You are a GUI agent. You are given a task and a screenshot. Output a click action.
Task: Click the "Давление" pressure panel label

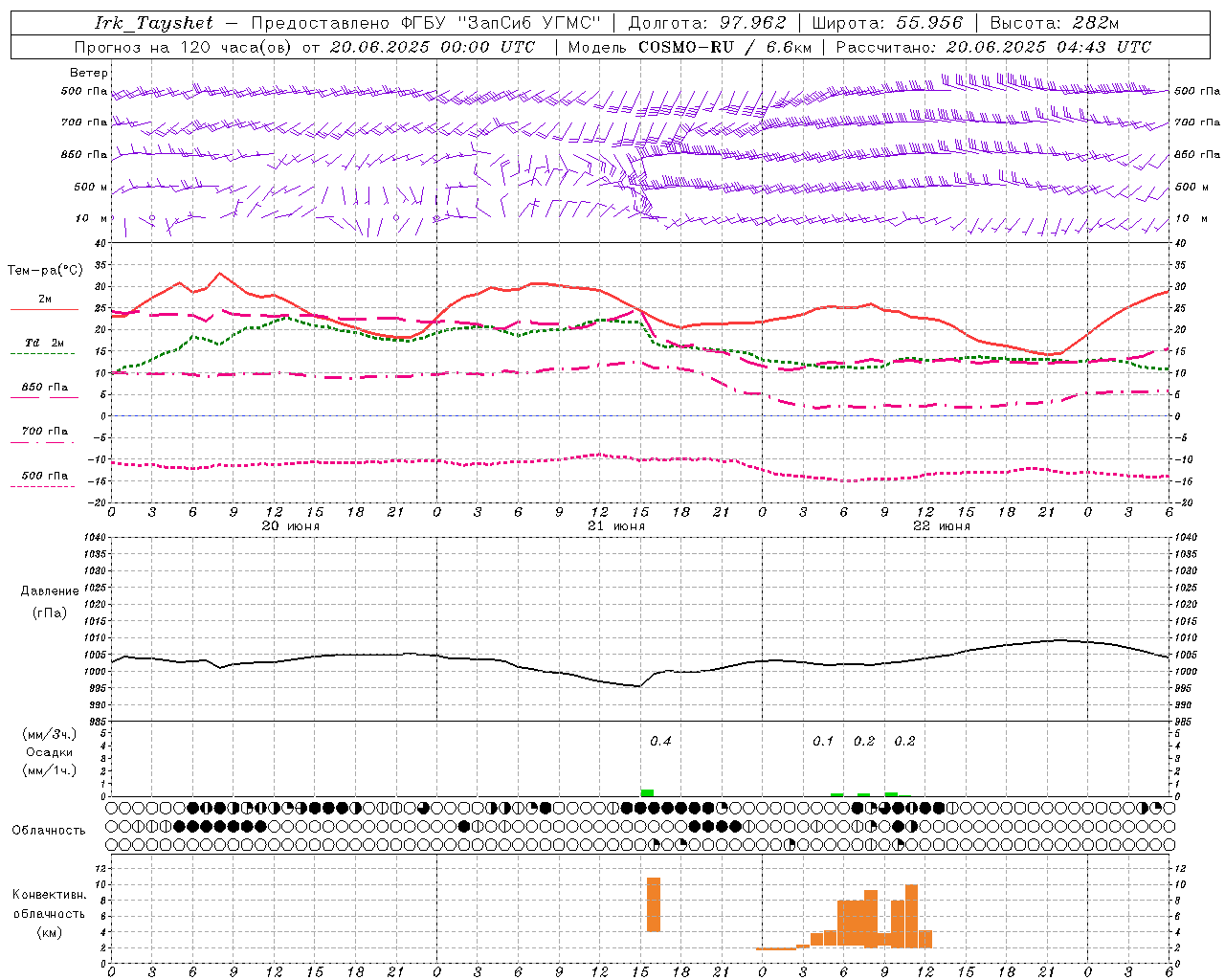click(x=50, y=591)
